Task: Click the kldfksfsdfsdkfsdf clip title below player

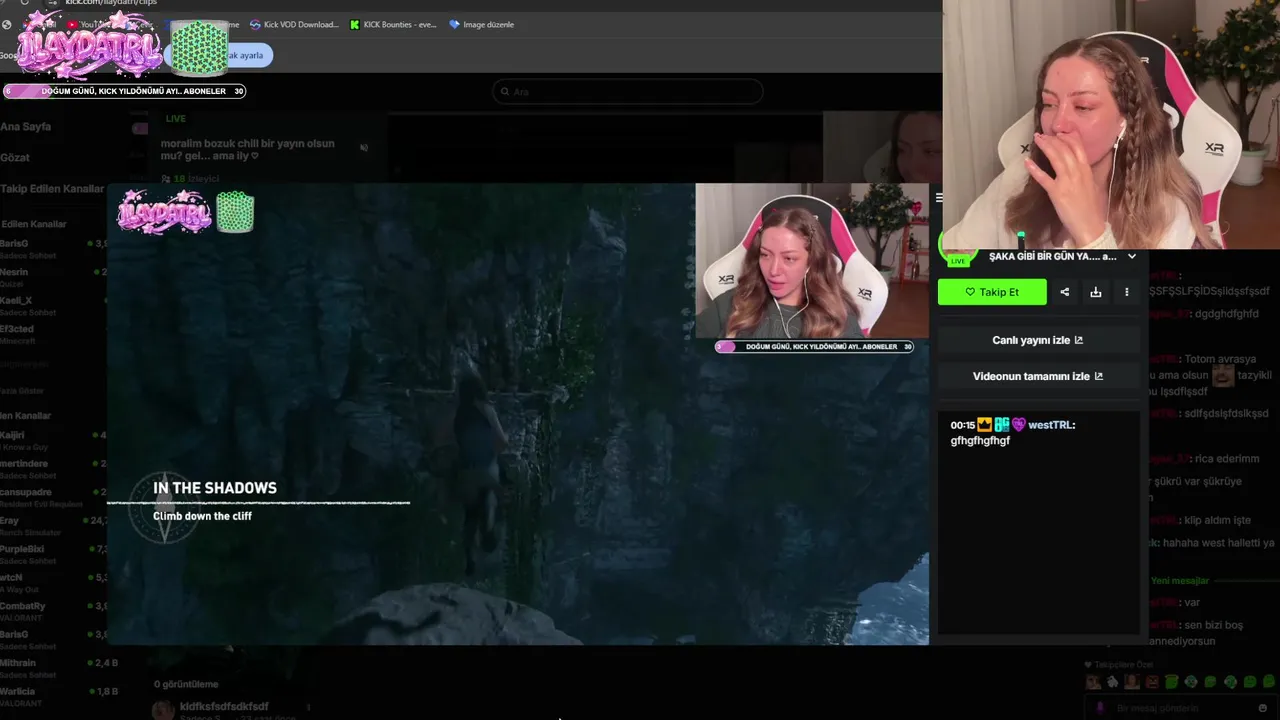Action: (224, 706)
